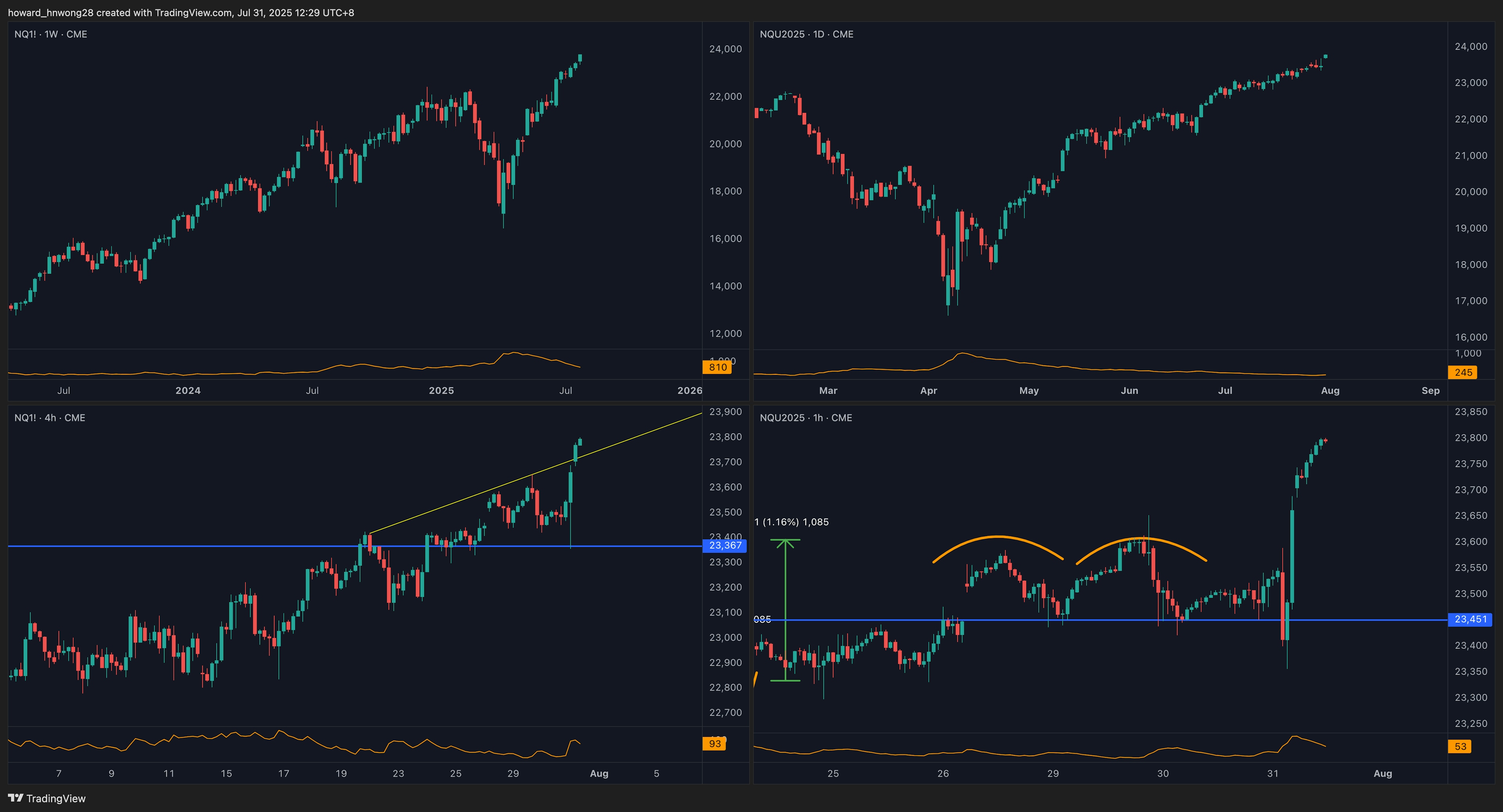
Task: Click '2026' on the weekly time axis
Action: pos(690,390)
